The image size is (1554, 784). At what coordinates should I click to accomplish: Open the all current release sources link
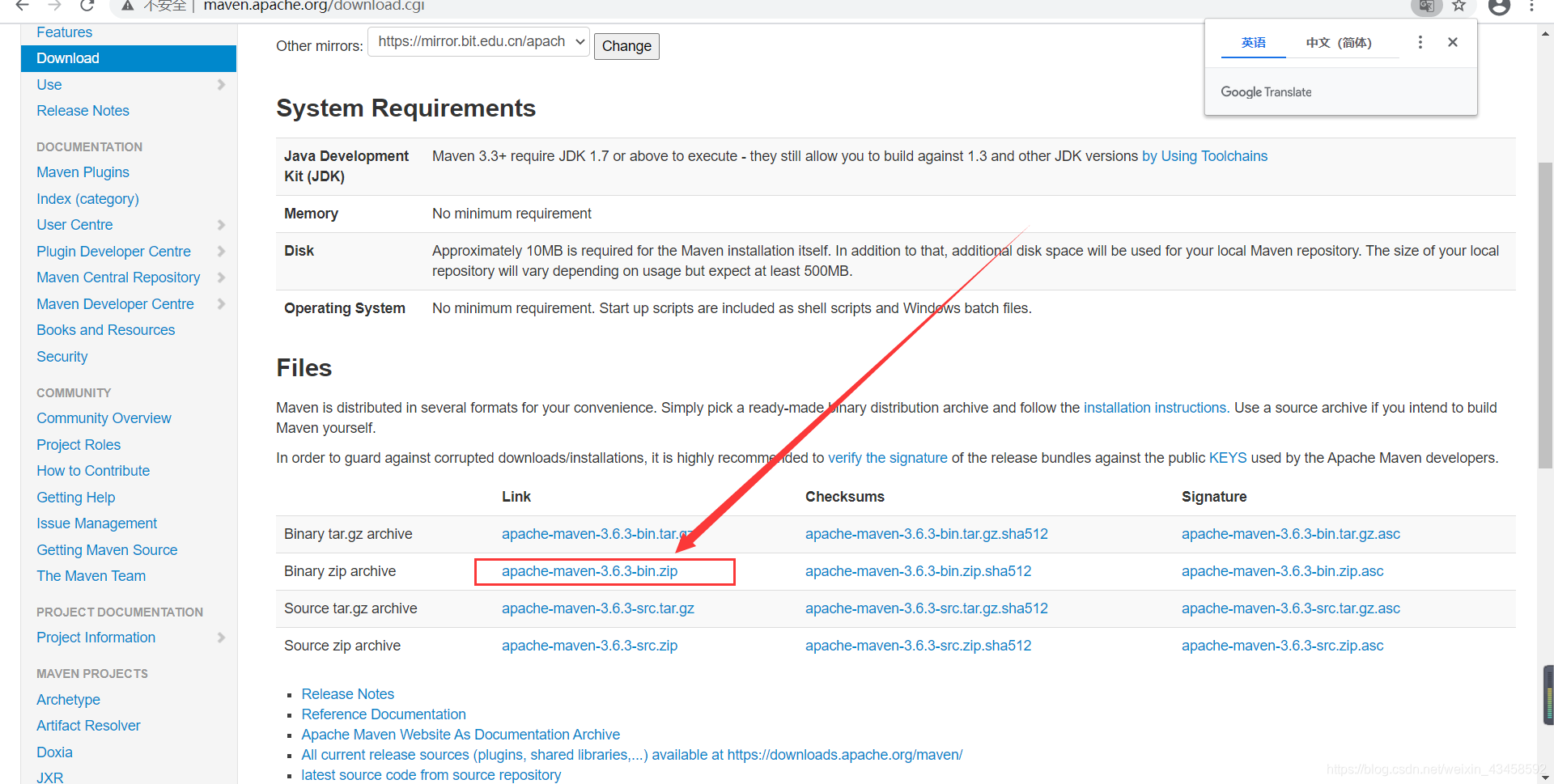631,755
